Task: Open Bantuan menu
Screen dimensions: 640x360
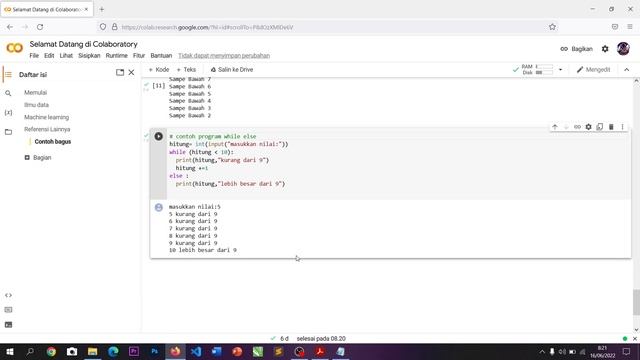Action: 161,56
